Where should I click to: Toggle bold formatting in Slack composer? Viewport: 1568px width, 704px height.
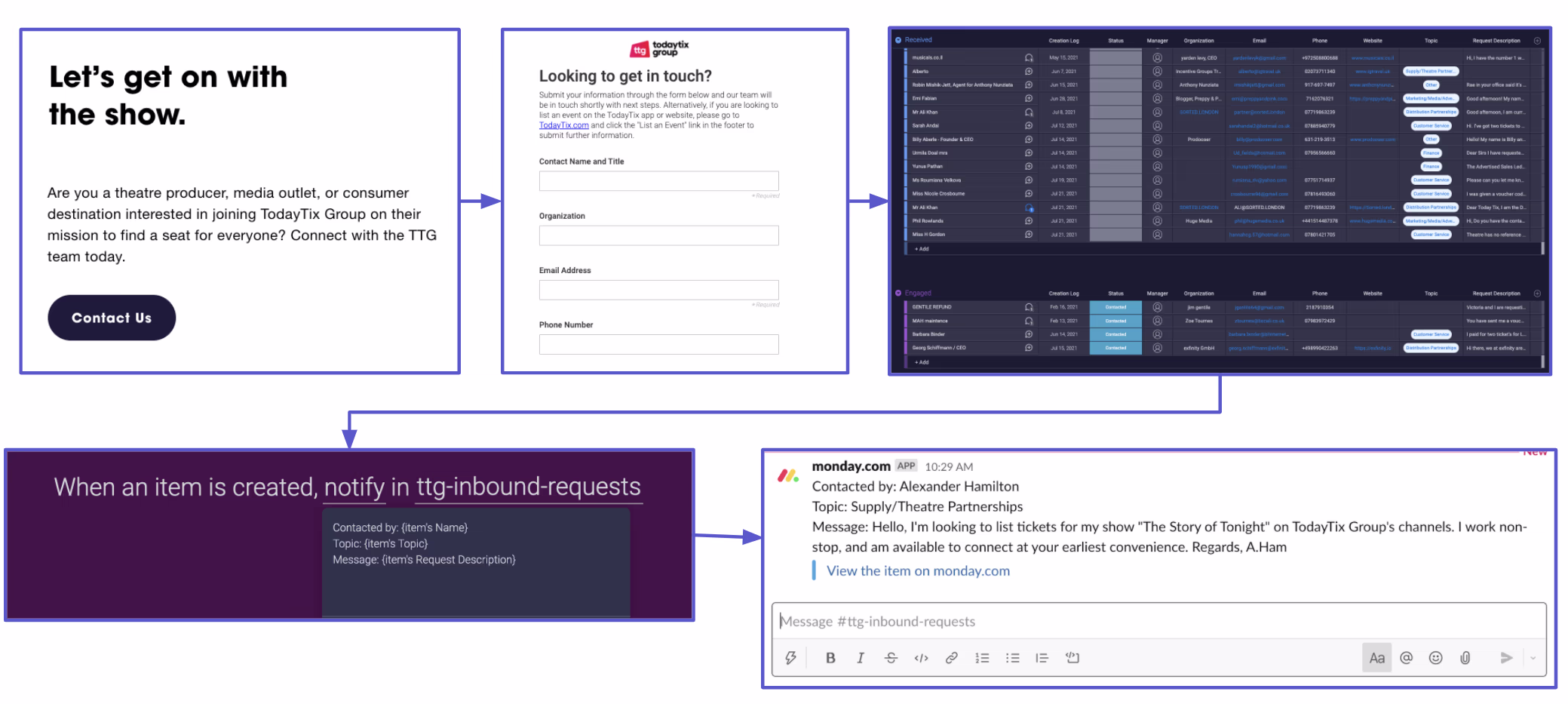tap(830, 658)
